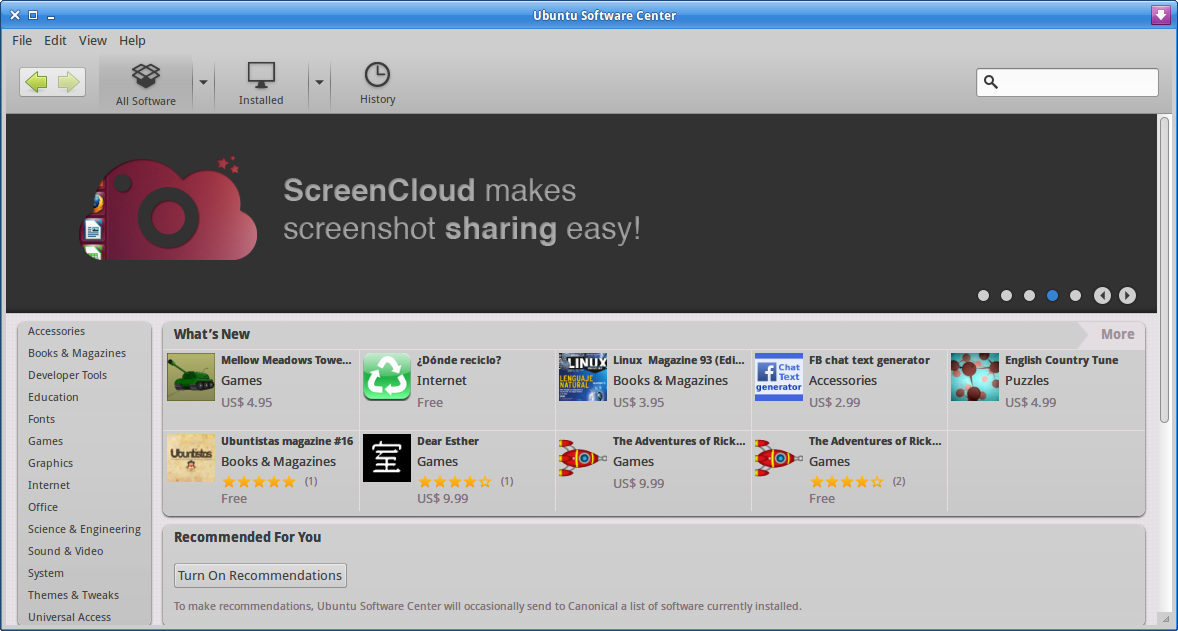Screen dimensions: 1178x631
Task: Click Turn On Recommendations button
Action: click(x=260, y=575)
